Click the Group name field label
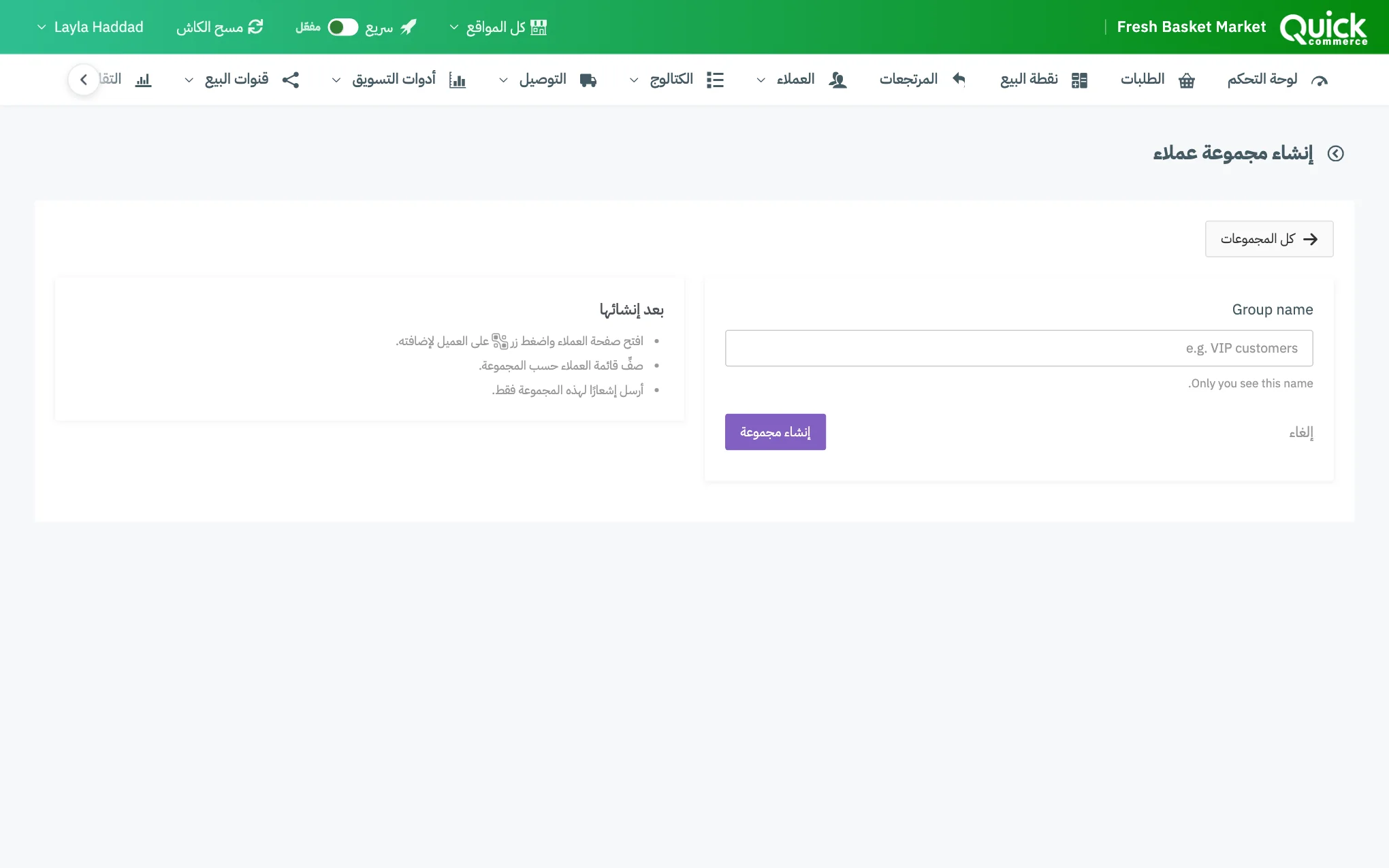The width and height of the screenshot is (1389, 868). pyautogui.click(x=1273, y=310)
